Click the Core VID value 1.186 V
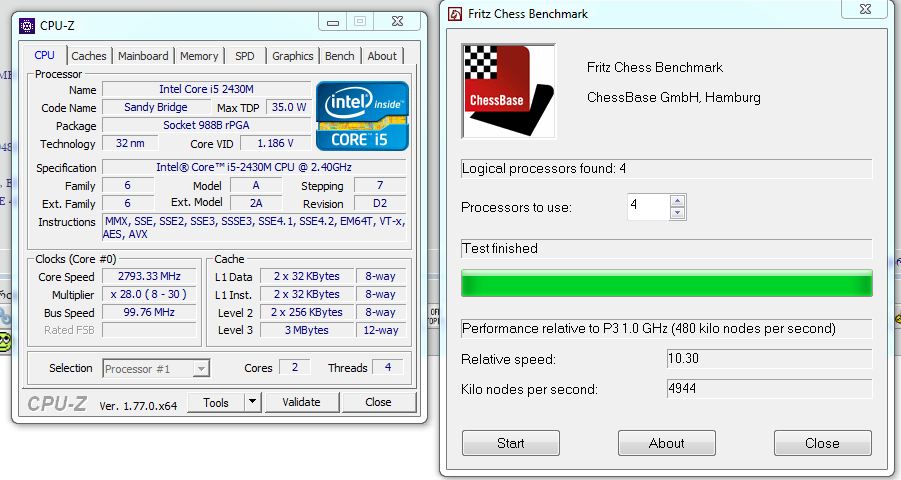Image resolution: width=901 pixels, height=480 pixels. click(275, 143)
